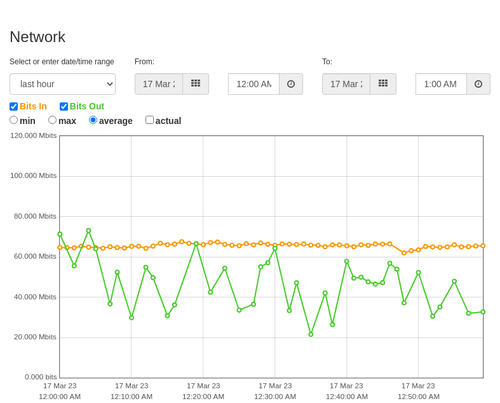Click the 12:30:00 AM axis label
The height and width of the screenshot is (403, 500).
pos(275,397)
